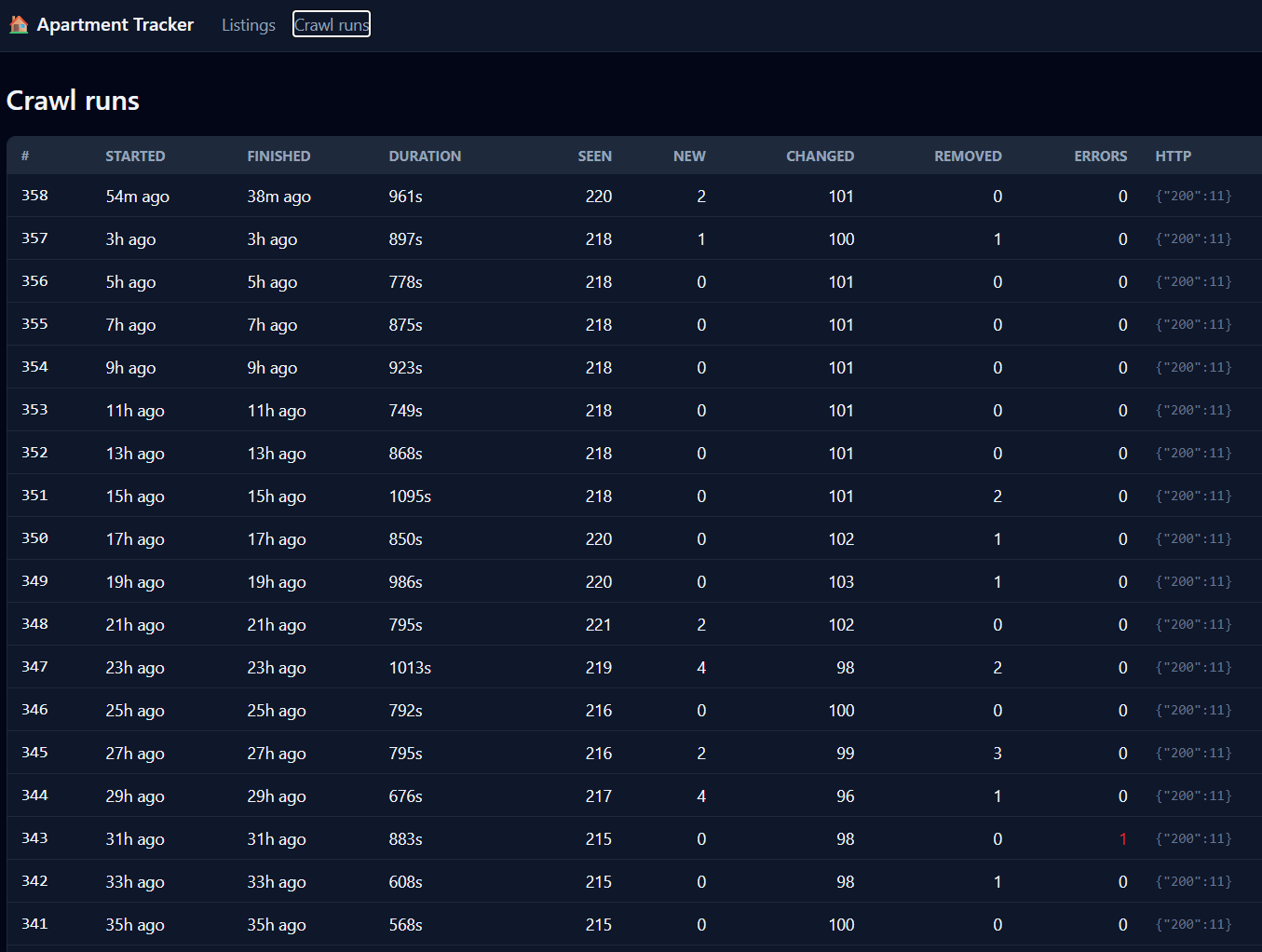The image size is (1262, 952).
Task: Select run number 341
Action: coord(34,924)
